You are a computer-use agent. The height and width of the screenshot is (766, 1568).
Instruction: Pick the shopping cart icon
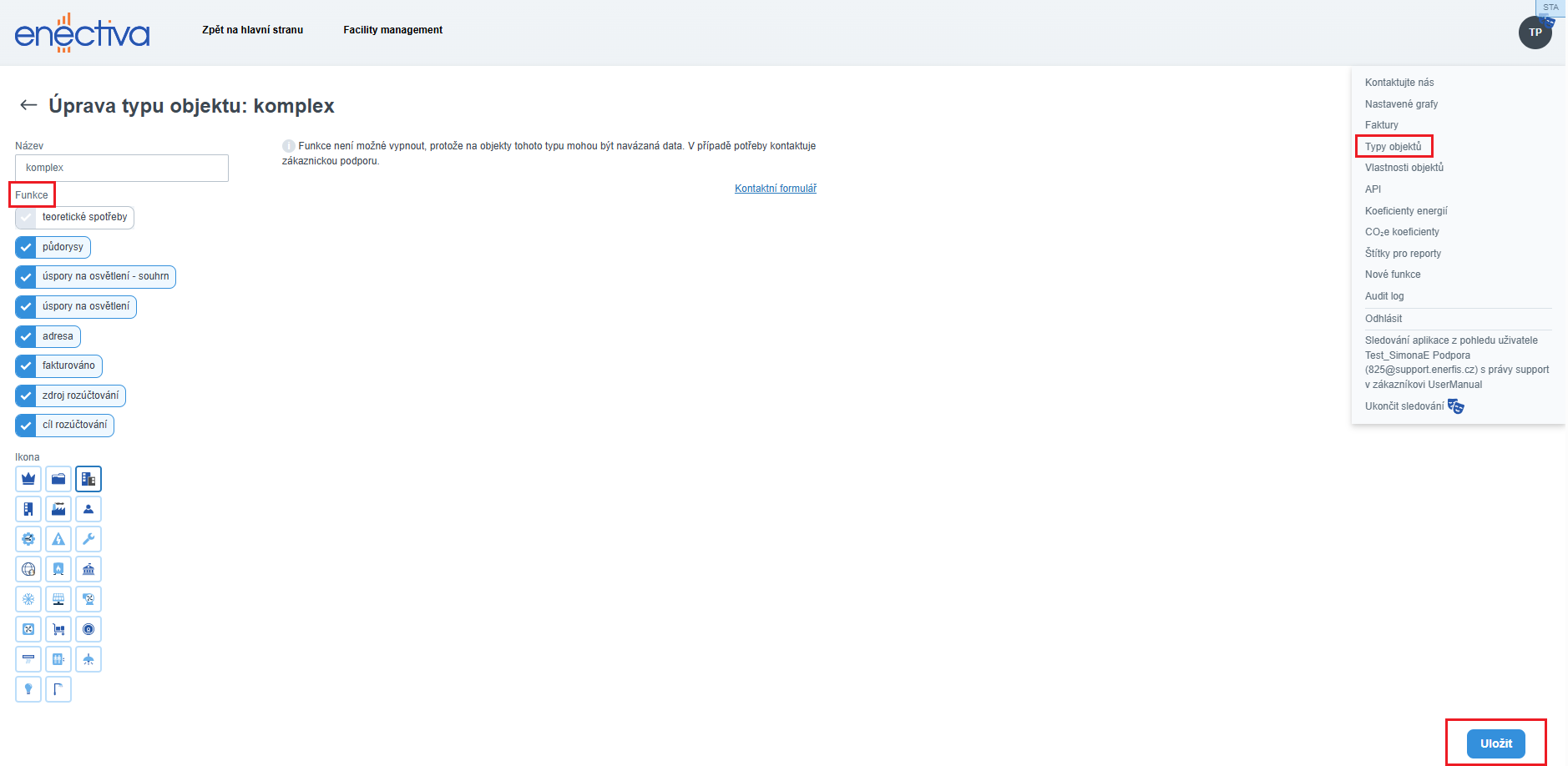(58, 629)
